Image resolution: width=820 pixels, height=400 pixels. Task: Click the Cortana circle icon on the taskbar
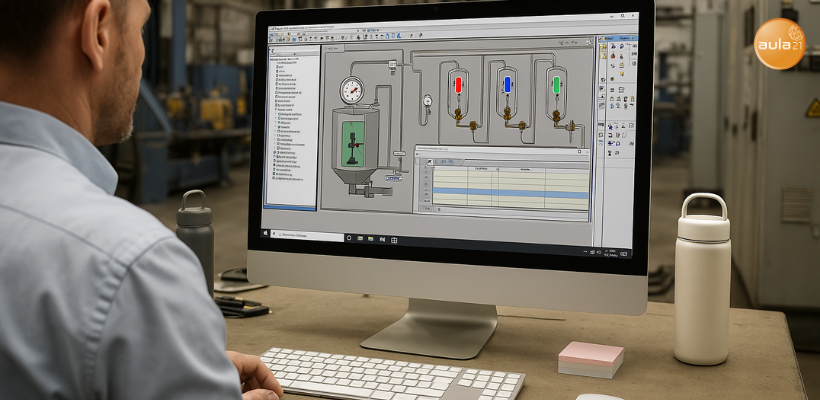349,238
